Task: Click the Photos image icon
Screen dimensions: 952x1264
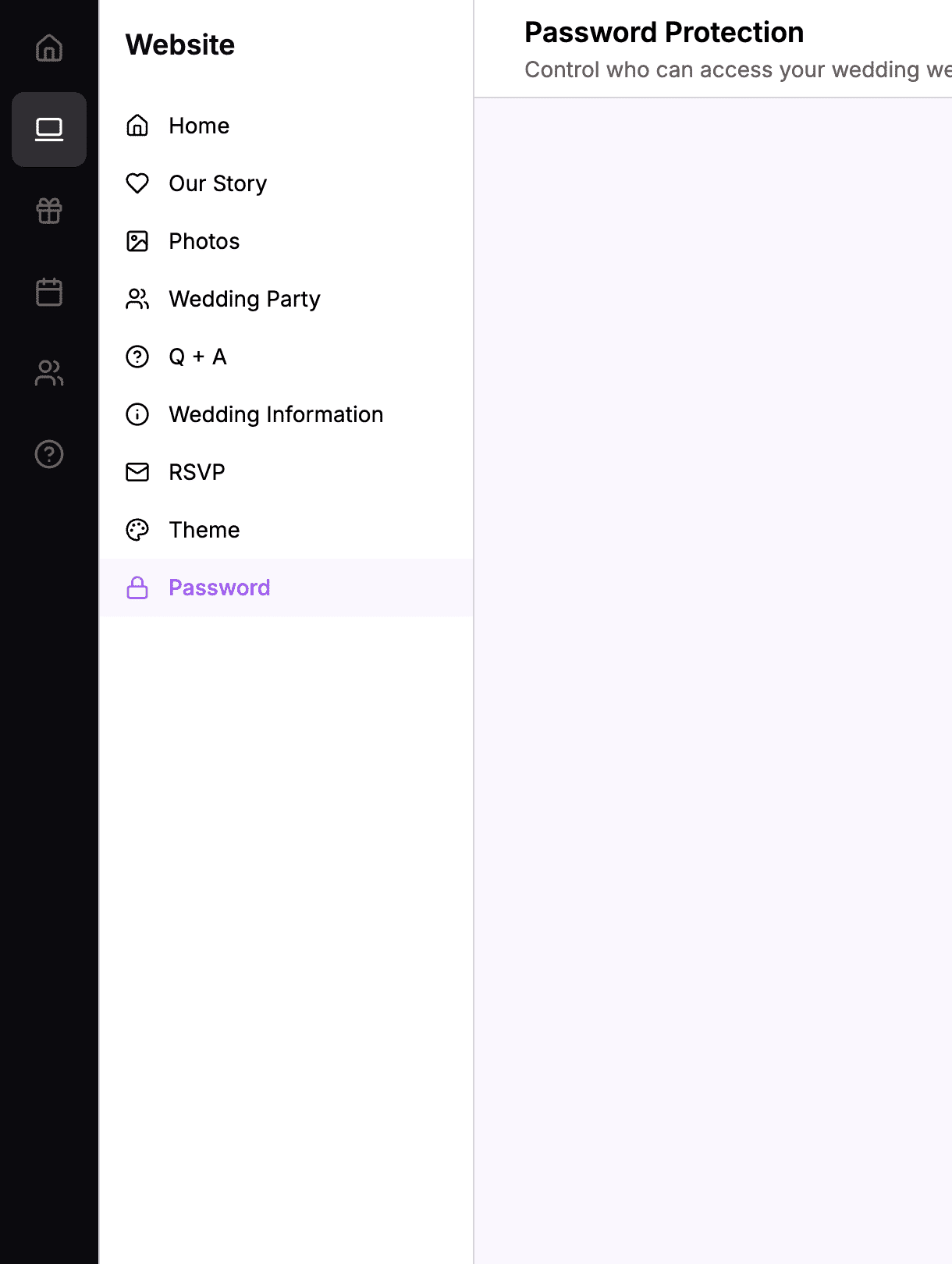Action: 137,241
